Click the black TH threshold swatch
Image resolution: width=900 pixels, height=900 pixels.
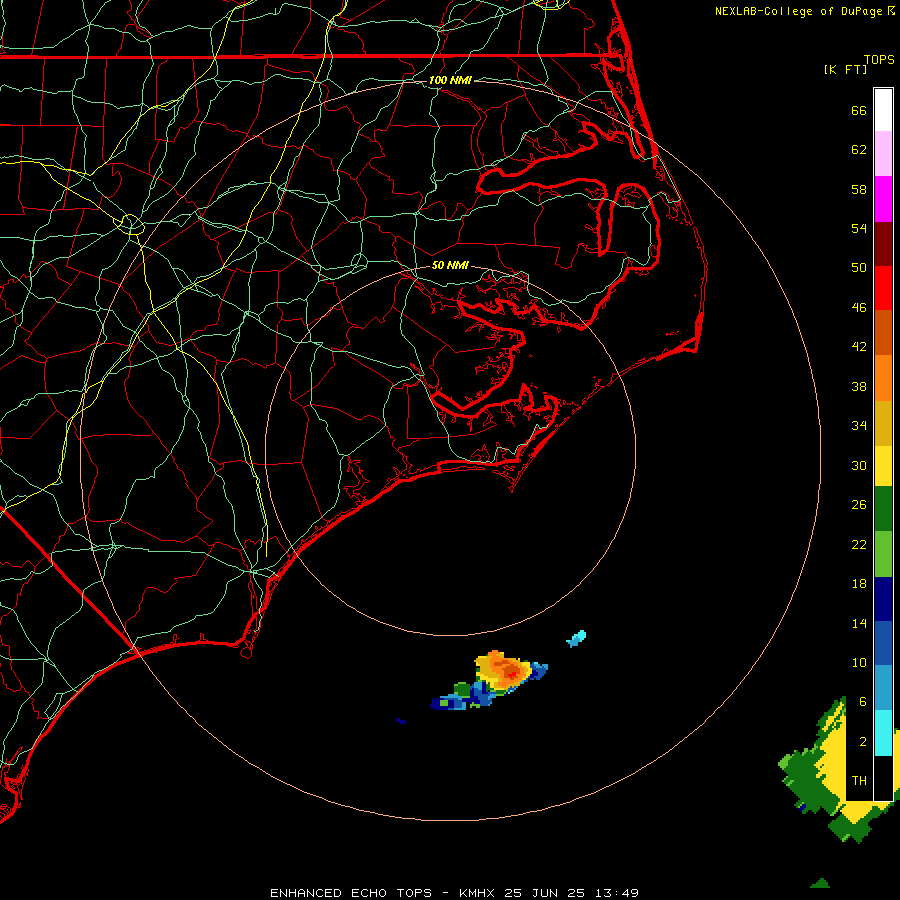[x=883, y=778]
